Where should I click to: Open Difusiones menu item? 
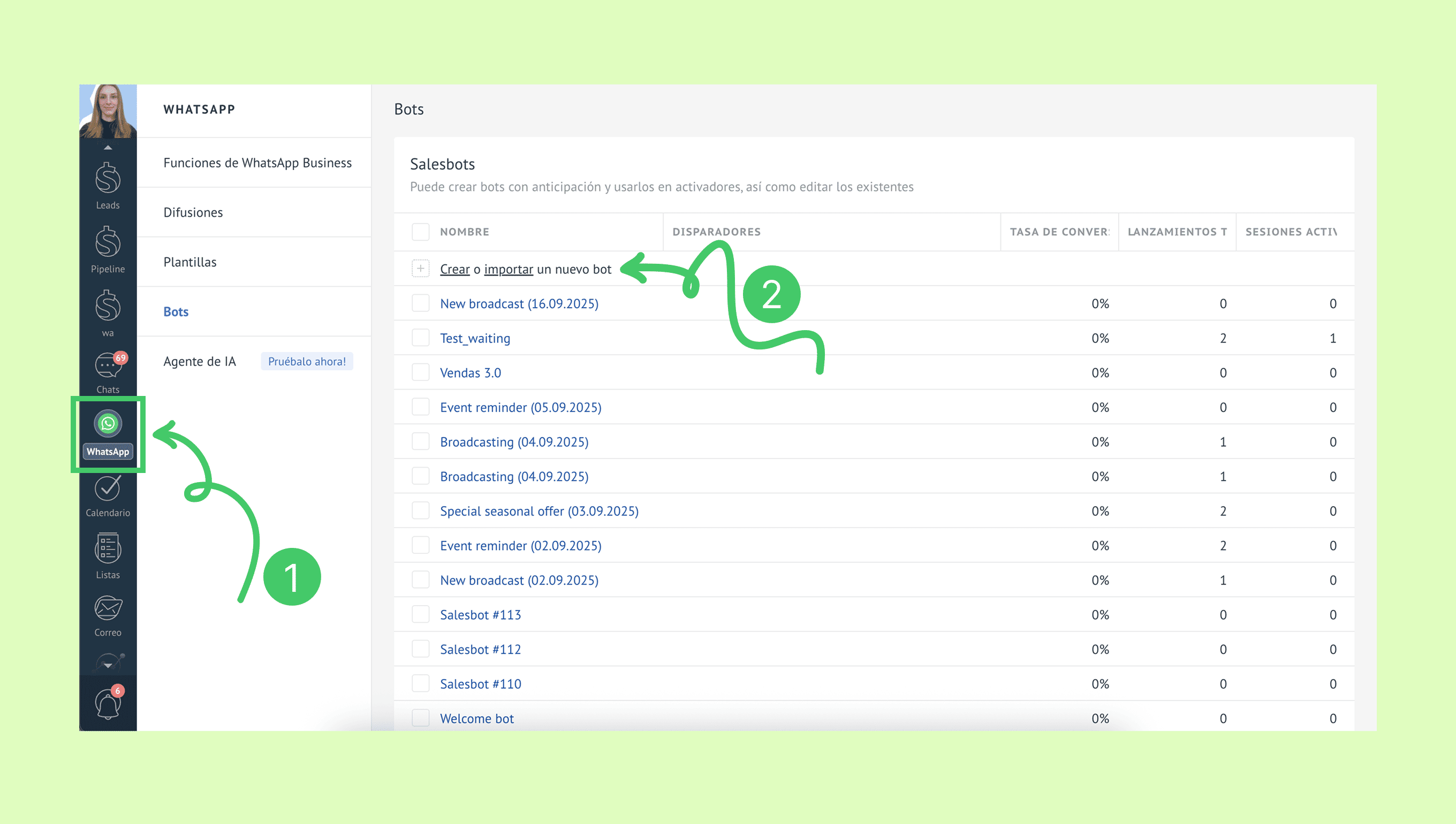pyautogui.click(x=193, y=212)
